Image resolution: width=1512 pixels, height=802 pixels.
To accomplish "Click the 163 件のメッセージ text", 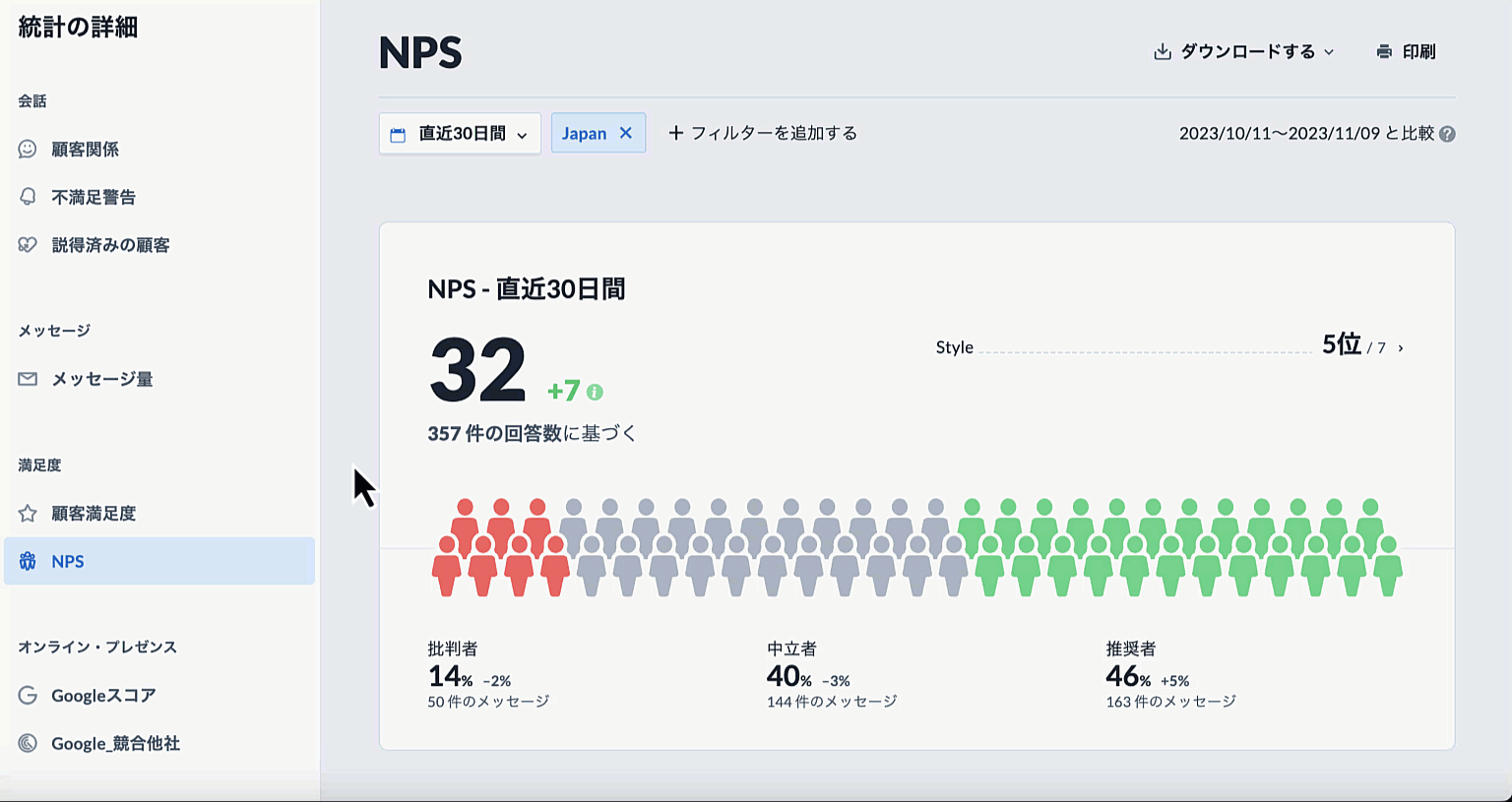I will click(x=1170, y=702).
